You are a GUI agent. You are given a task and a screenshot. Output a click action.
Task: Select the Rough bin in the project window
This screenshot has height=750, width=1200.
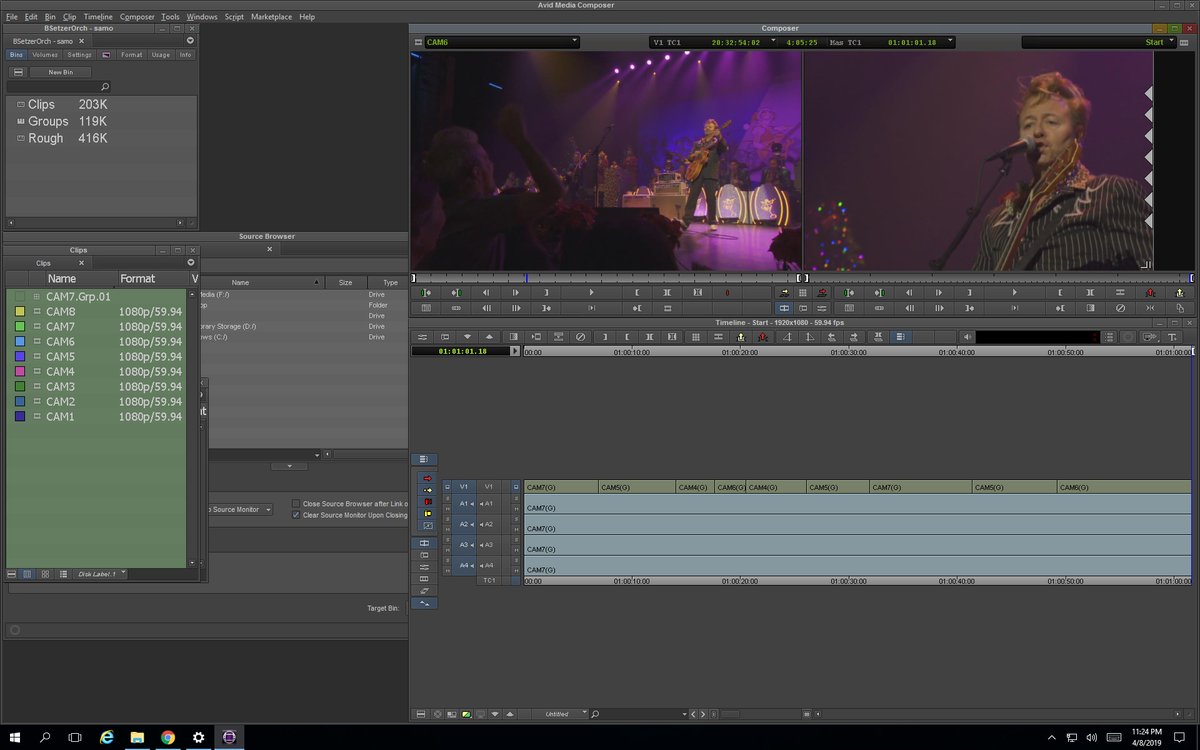(x=45, y=138)
